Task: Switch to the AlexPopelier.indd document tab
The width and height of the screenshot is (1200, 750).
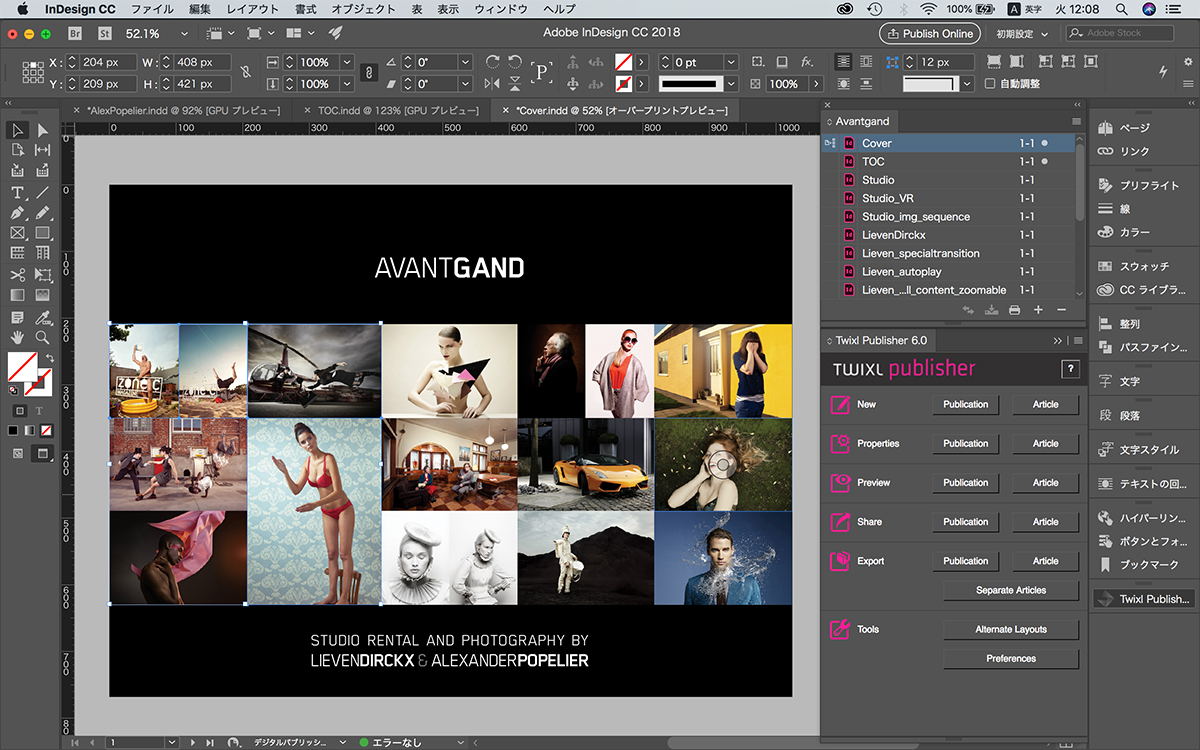Action: click(184, 110)
